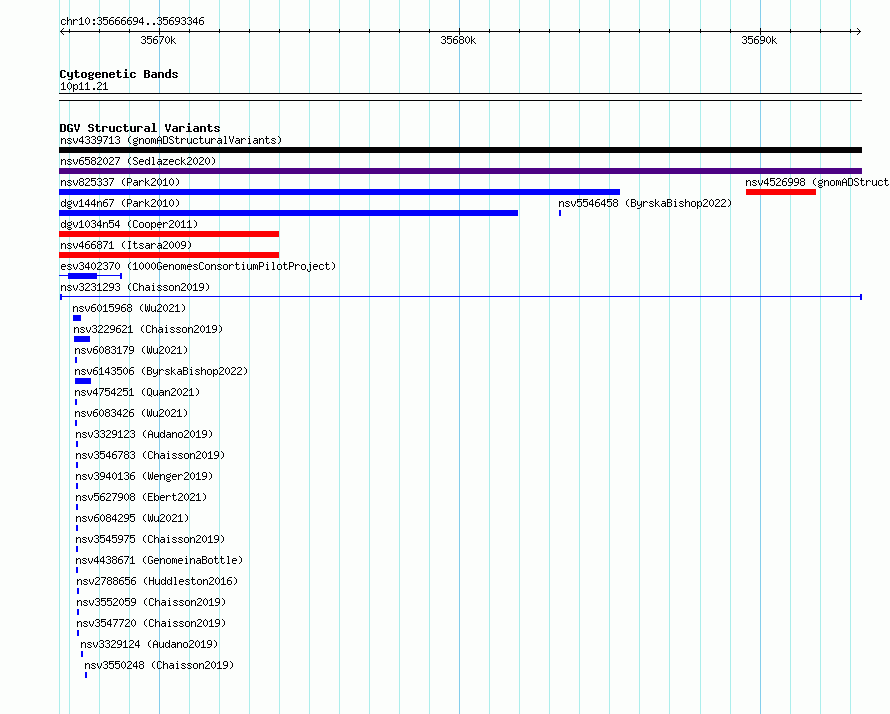Open nsv3229621 Chaisson2019 variant label

click(x=148, y=329)
